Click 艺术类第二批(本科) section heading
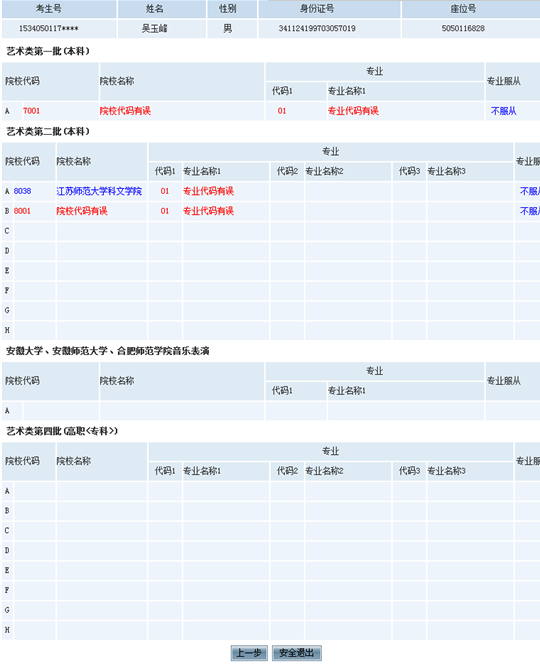This screenshot has width=540, height=664. (x=48, y=132)
